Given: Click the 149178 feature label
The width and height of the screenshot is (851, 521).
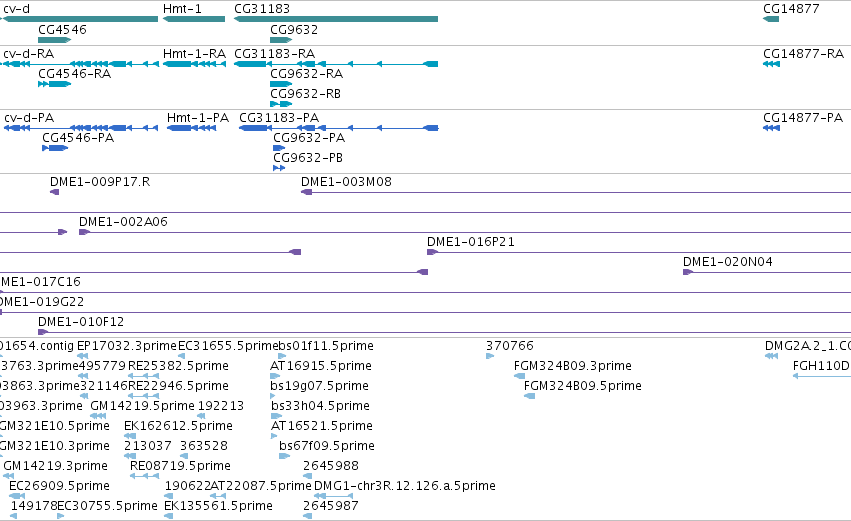Looking at the screenshot, I should pos(34,506).
